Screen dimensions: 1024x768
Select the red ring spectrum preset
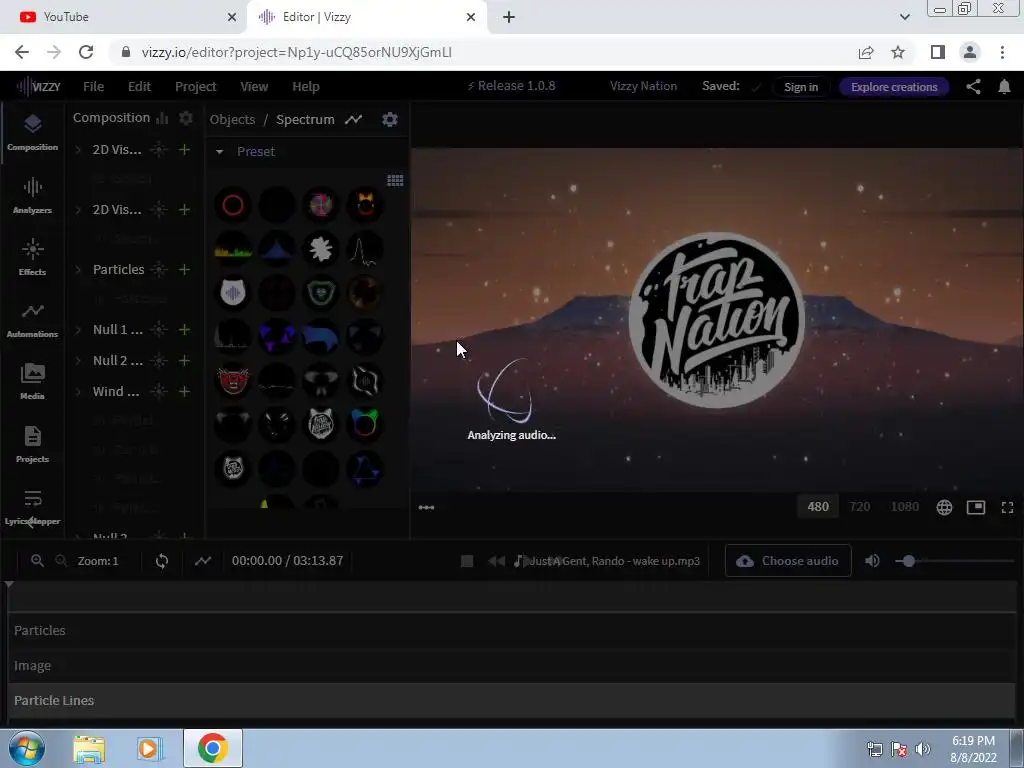point(233,205)
